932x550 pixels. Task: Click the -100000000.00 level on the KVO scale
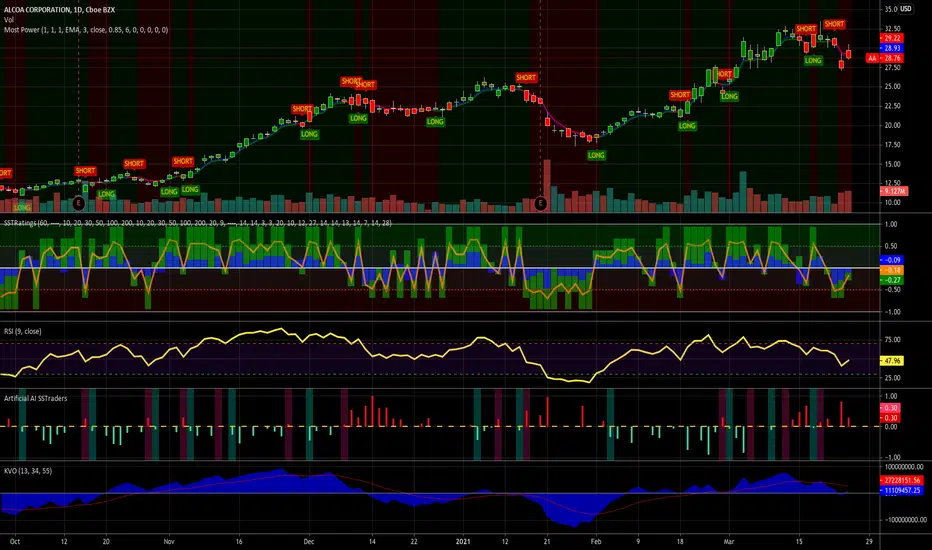pos(903,520)
